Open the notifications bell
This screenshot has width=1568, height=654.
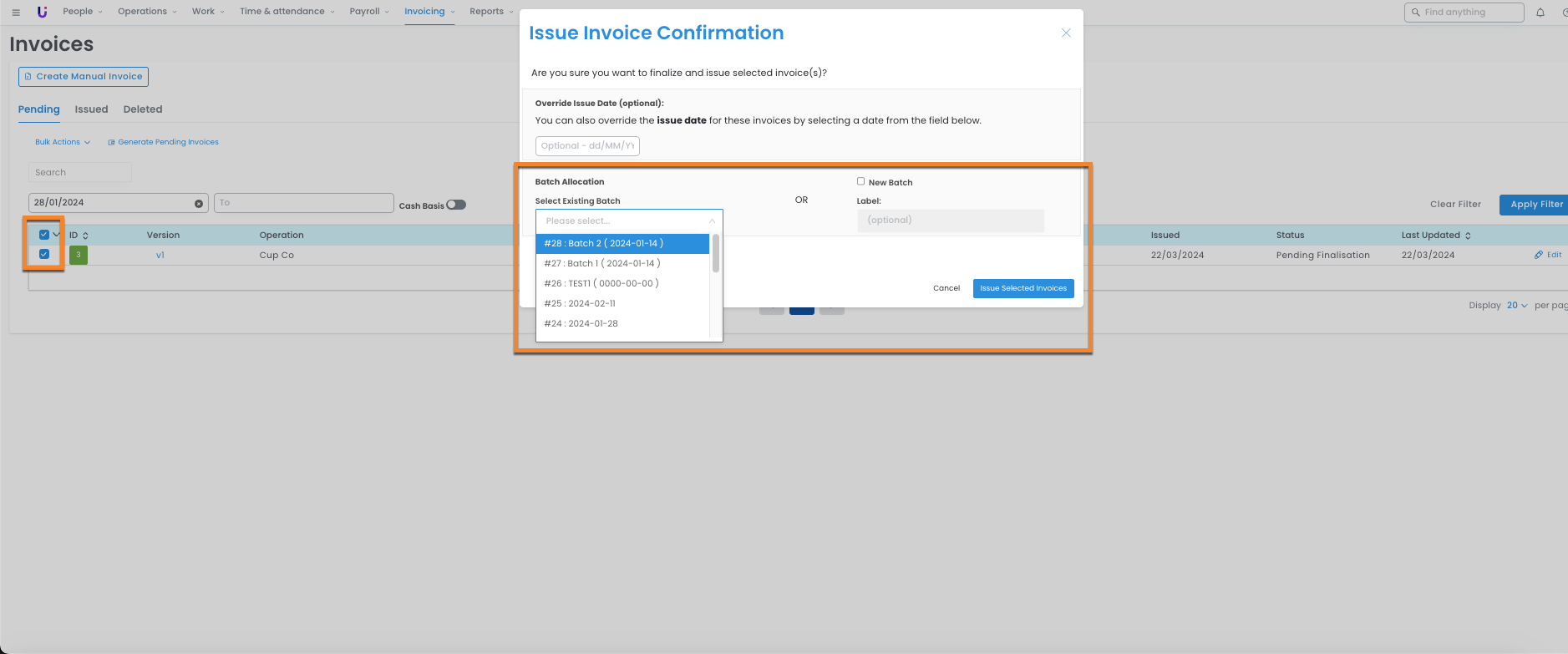pos(1540,13)
